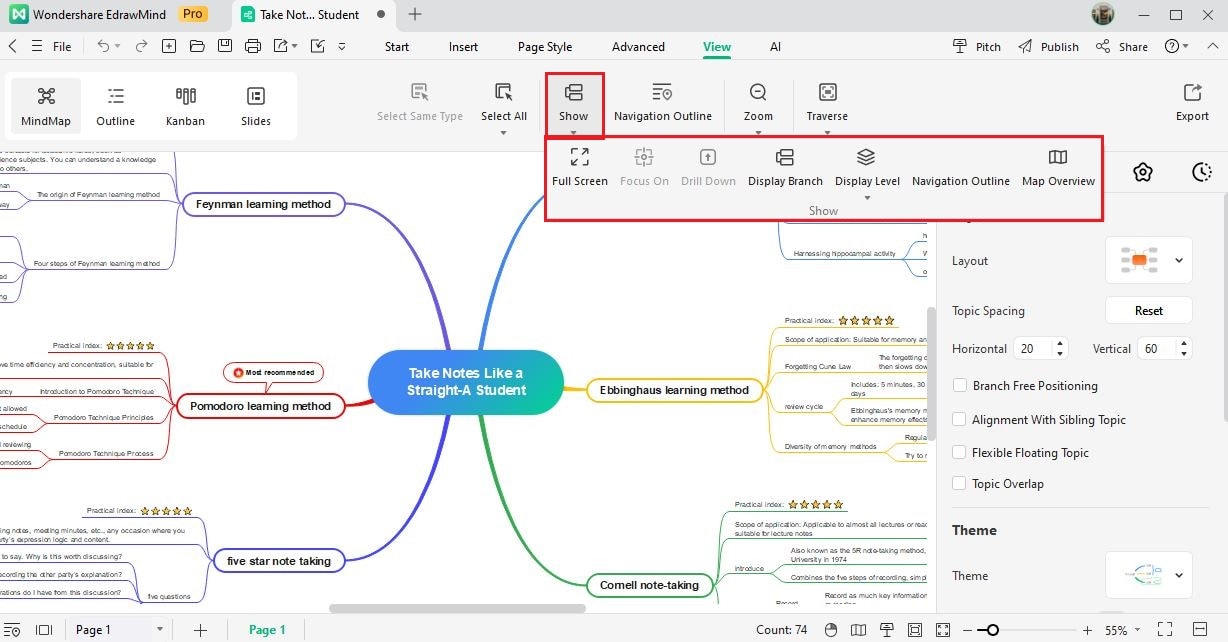Open the Start ribbon tab

[x=397, y=47]
